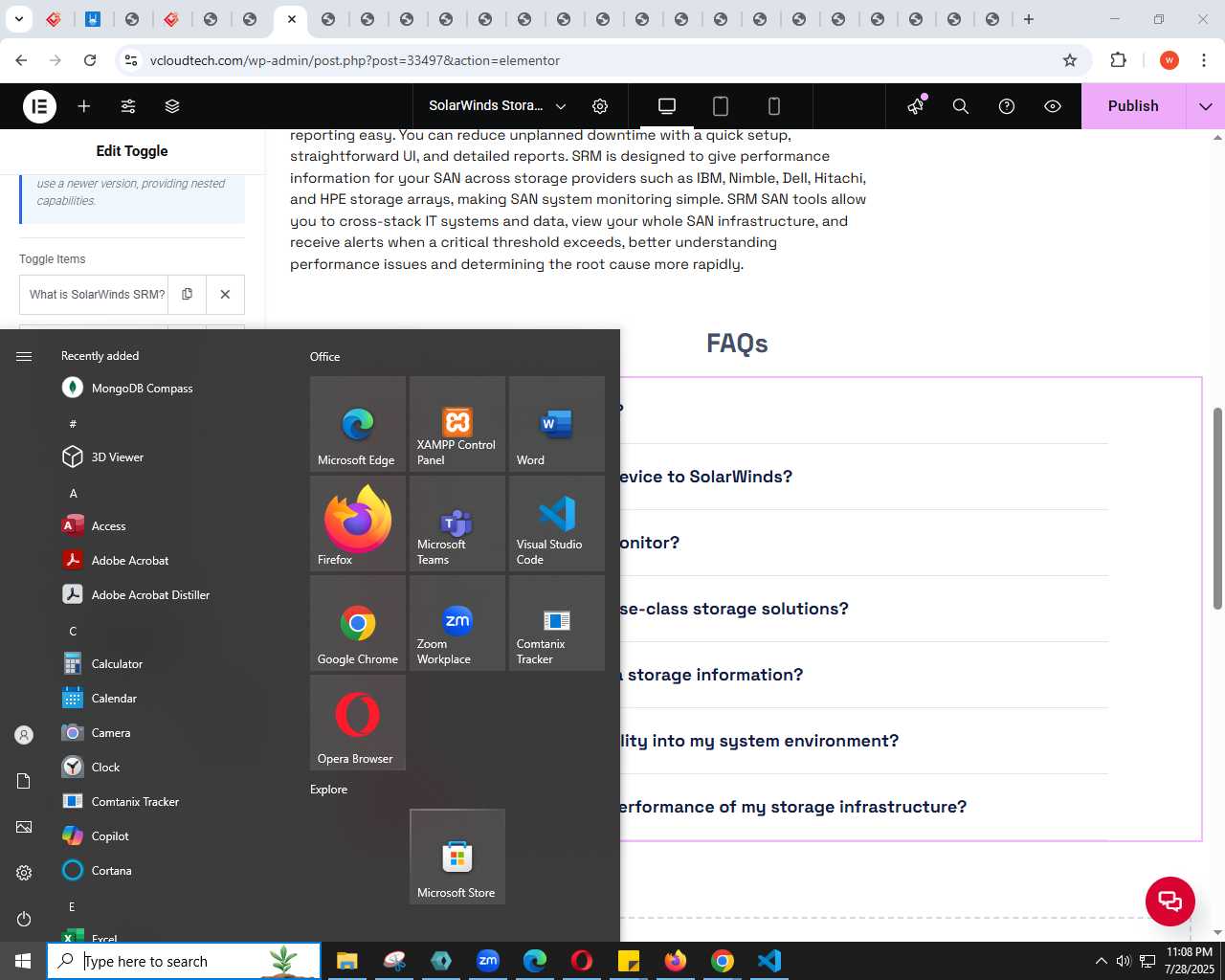Screen dimensions: 1225x980
Task: Open the Elementor logo menu
Action: tap(39, 106)
